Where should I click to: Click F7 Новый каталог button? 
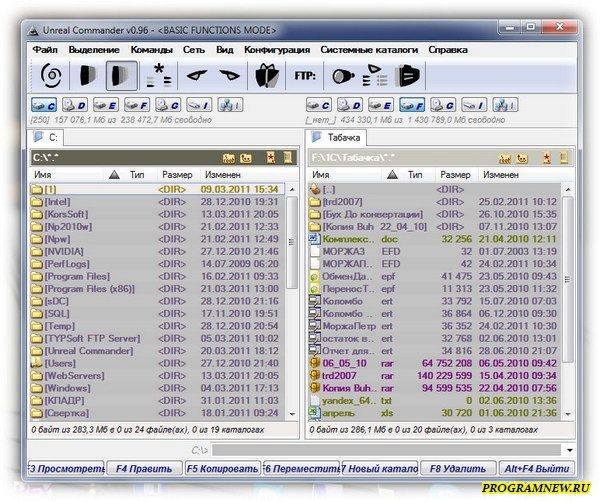(x=380, y=468)
